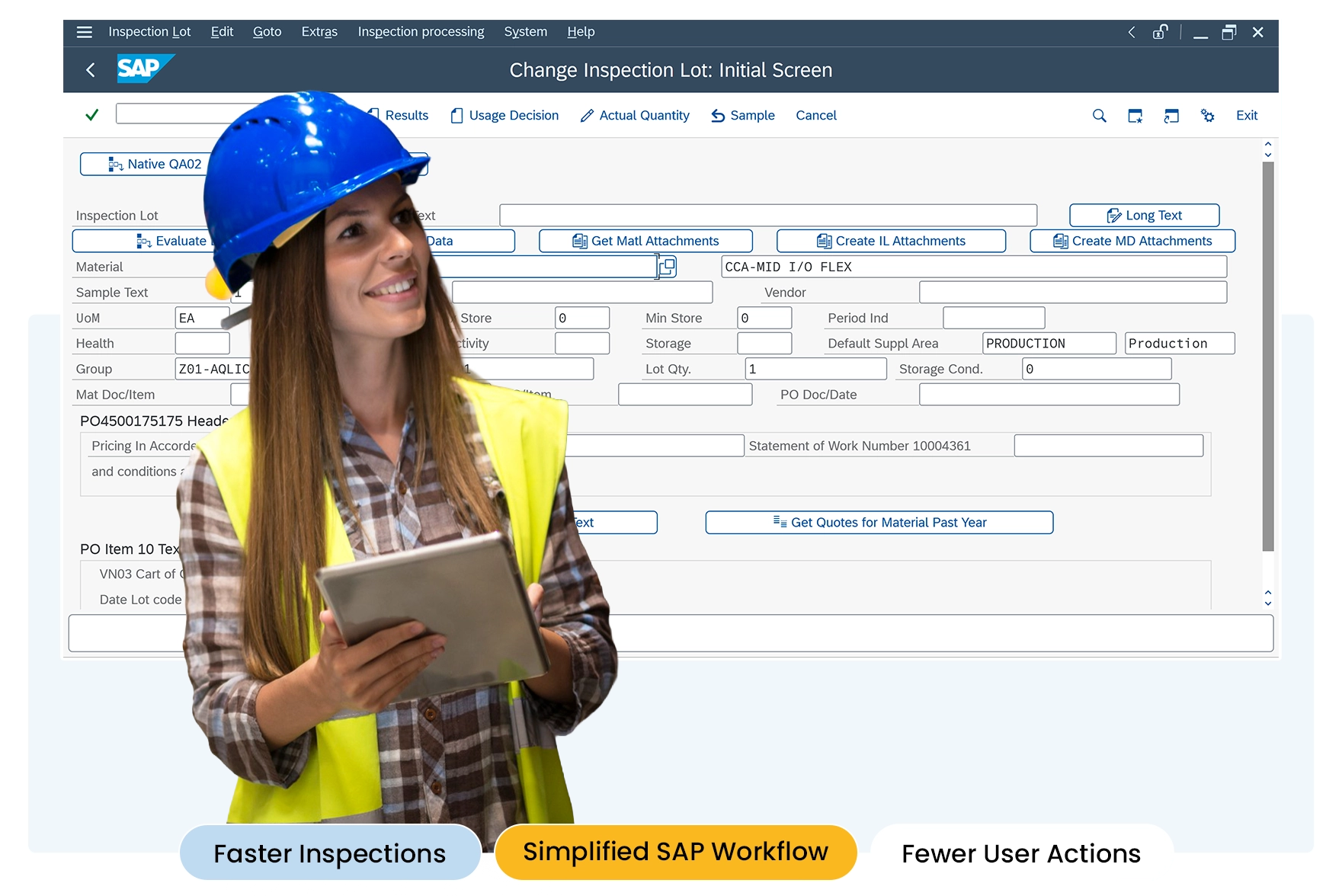Screen dimensions: 1342x896
Task: Click the Simplified SAP Workflow label
Action: 675,852
